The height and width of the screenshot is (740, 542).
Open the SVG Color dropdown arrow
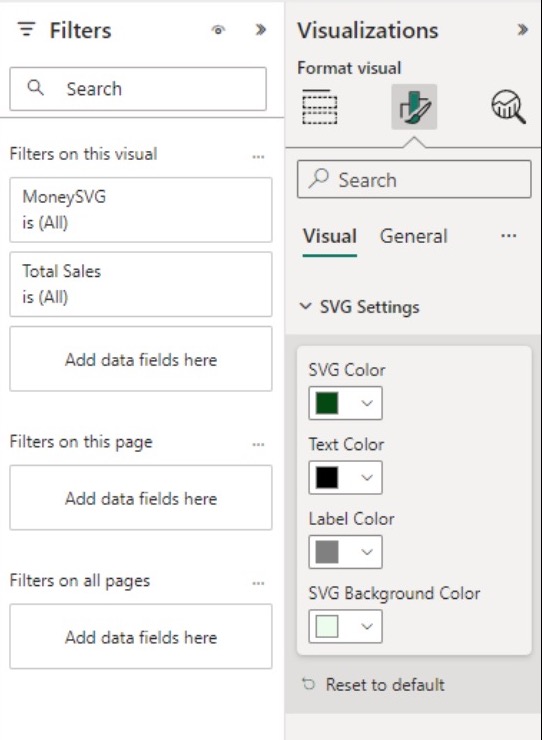pos(367,403)
